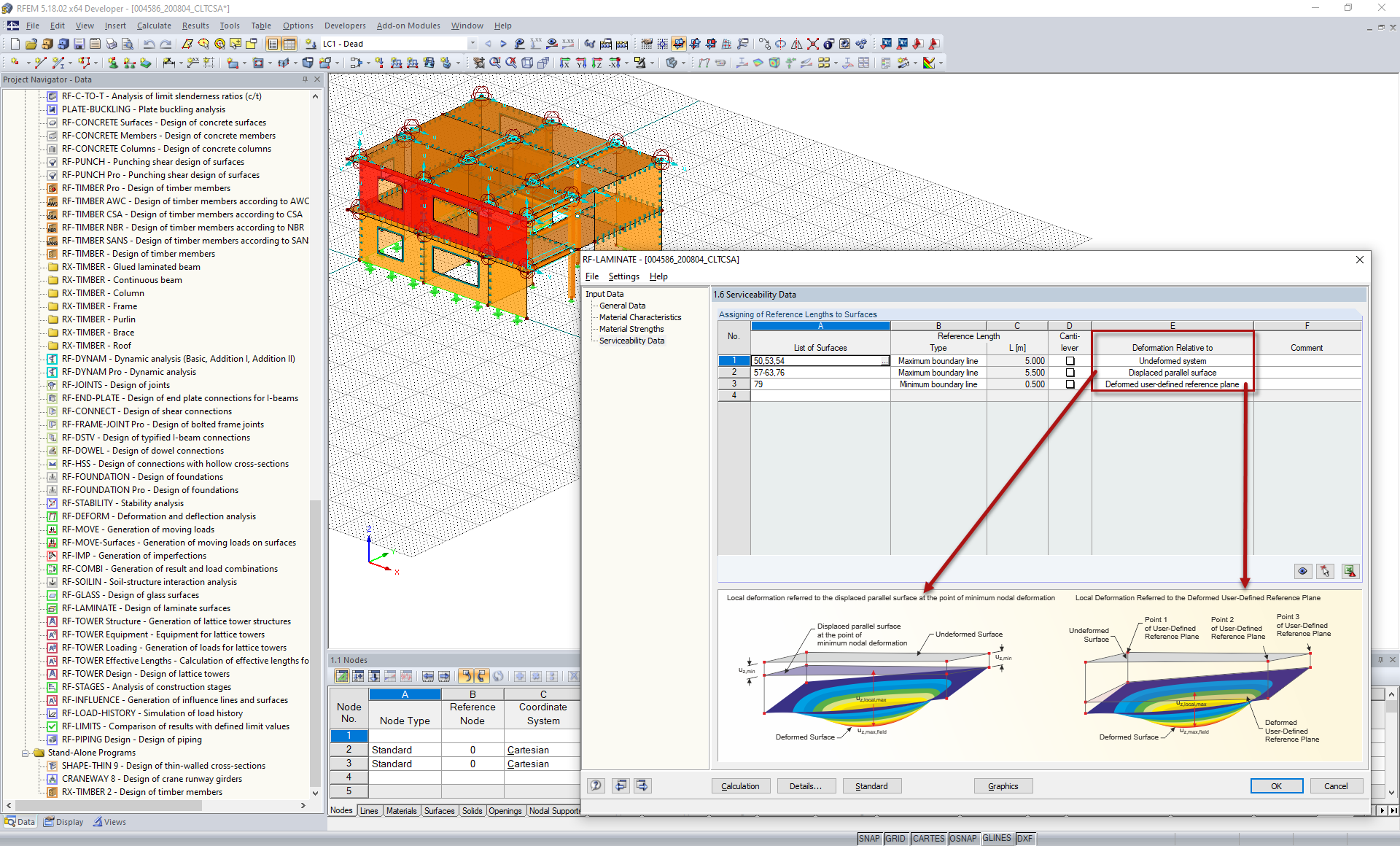Switch to the Materials tab at the bottom
1400x846 pixels.
[x=402, y=810]
